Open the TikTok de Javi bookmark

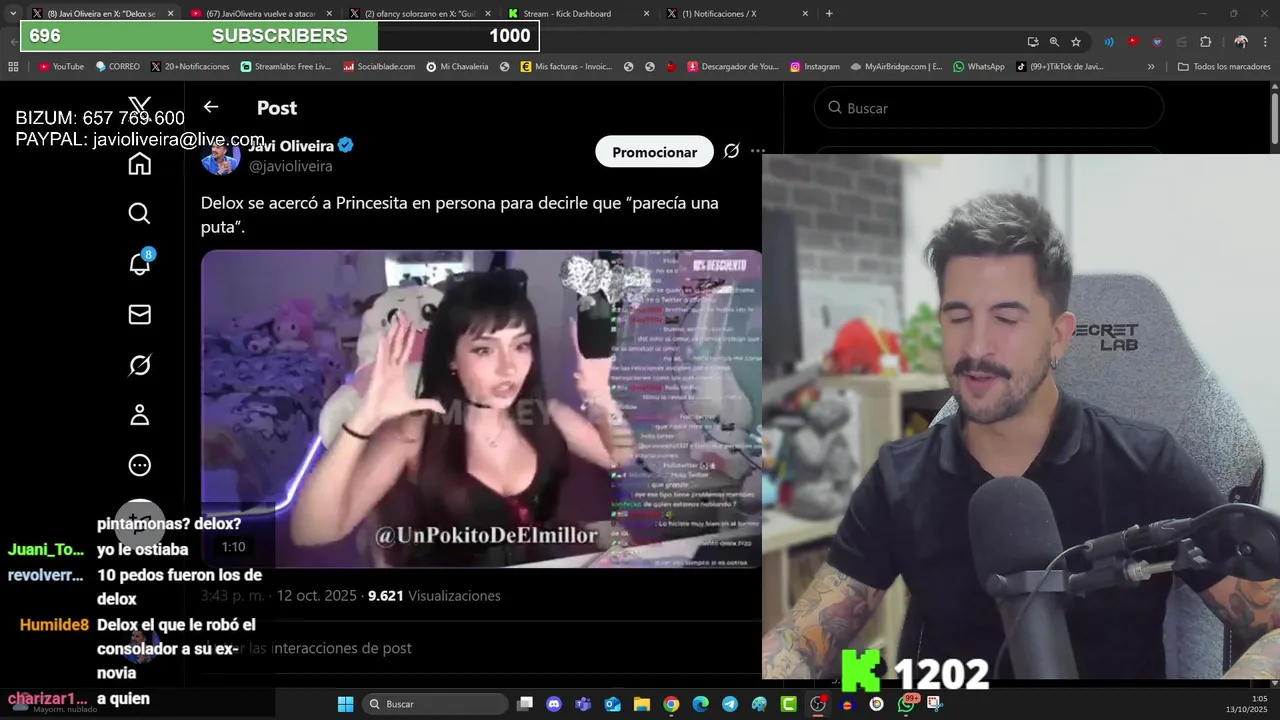click(x=1059, y=67)
